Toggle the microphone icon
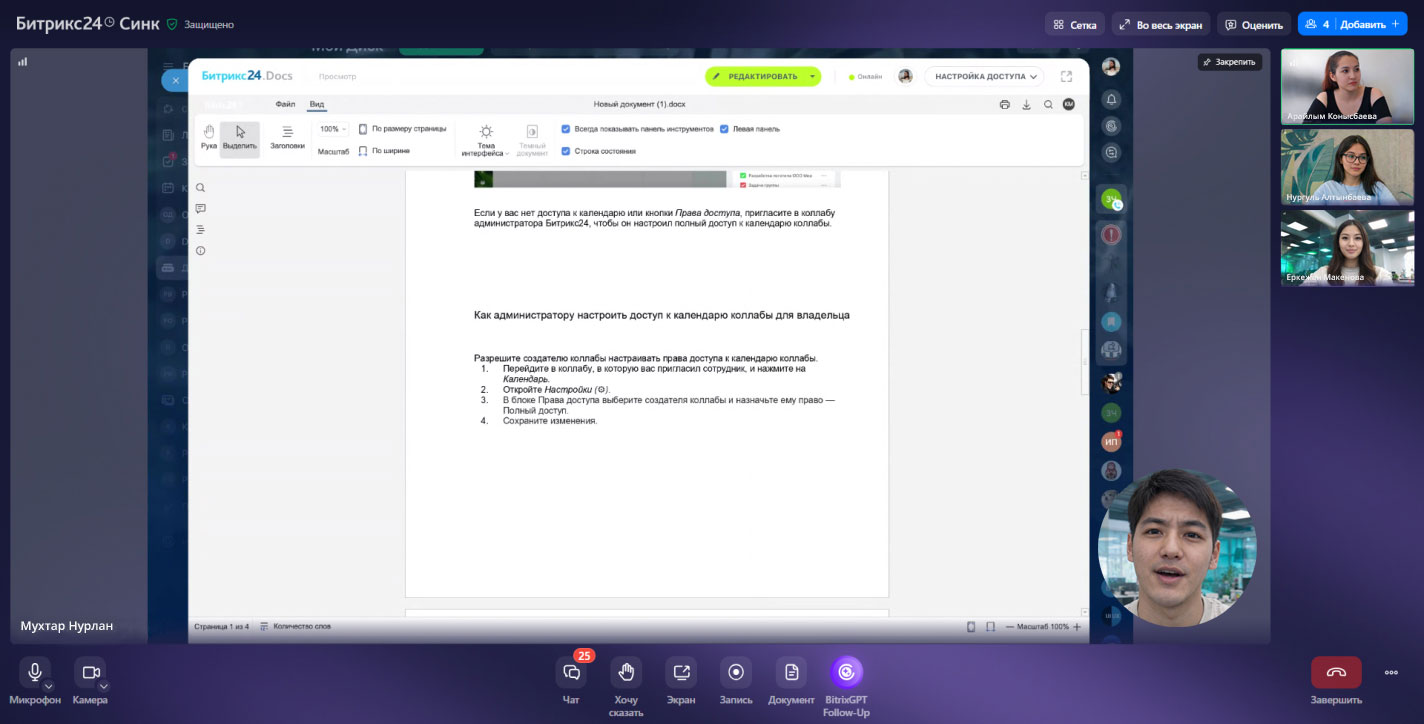 pyautogui.click(x=34, y=672)
